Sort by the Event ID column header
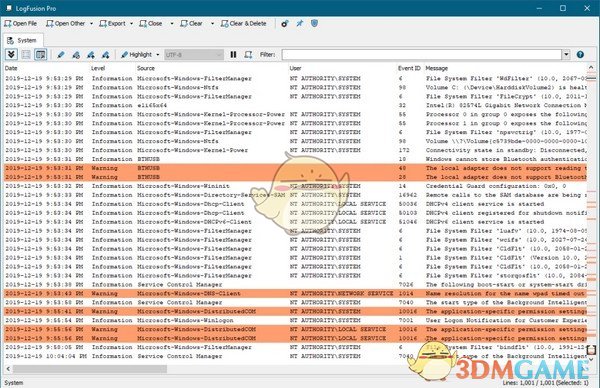600x388 pixels. (409, 68)
